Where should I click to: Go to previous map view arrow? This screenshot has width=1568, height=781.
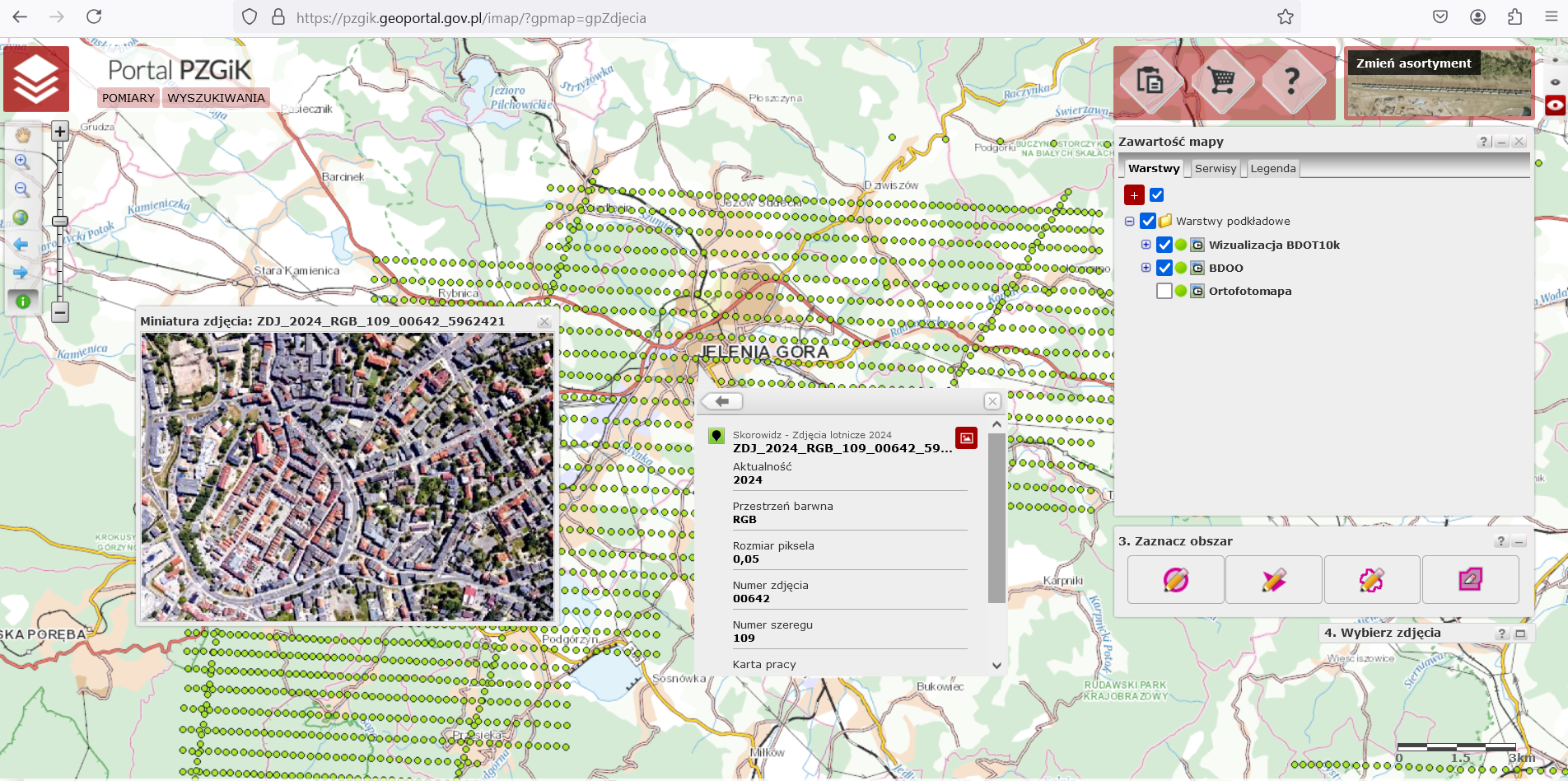coord(21,245)
